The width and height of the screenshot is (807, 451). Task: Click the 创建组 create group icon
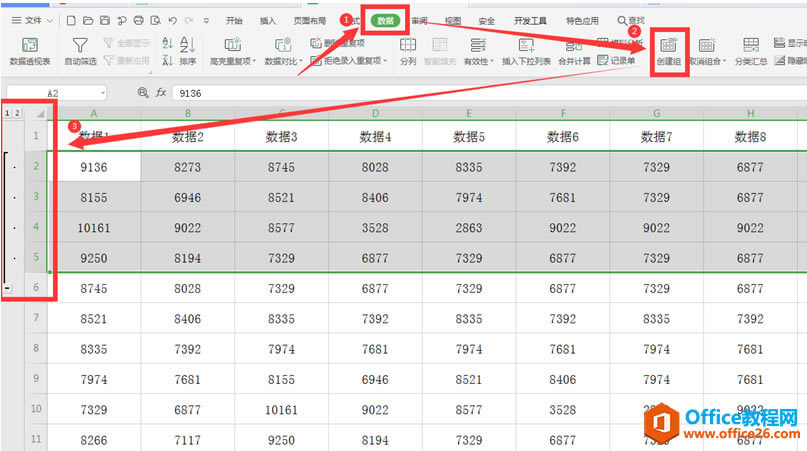click(669, 45)
